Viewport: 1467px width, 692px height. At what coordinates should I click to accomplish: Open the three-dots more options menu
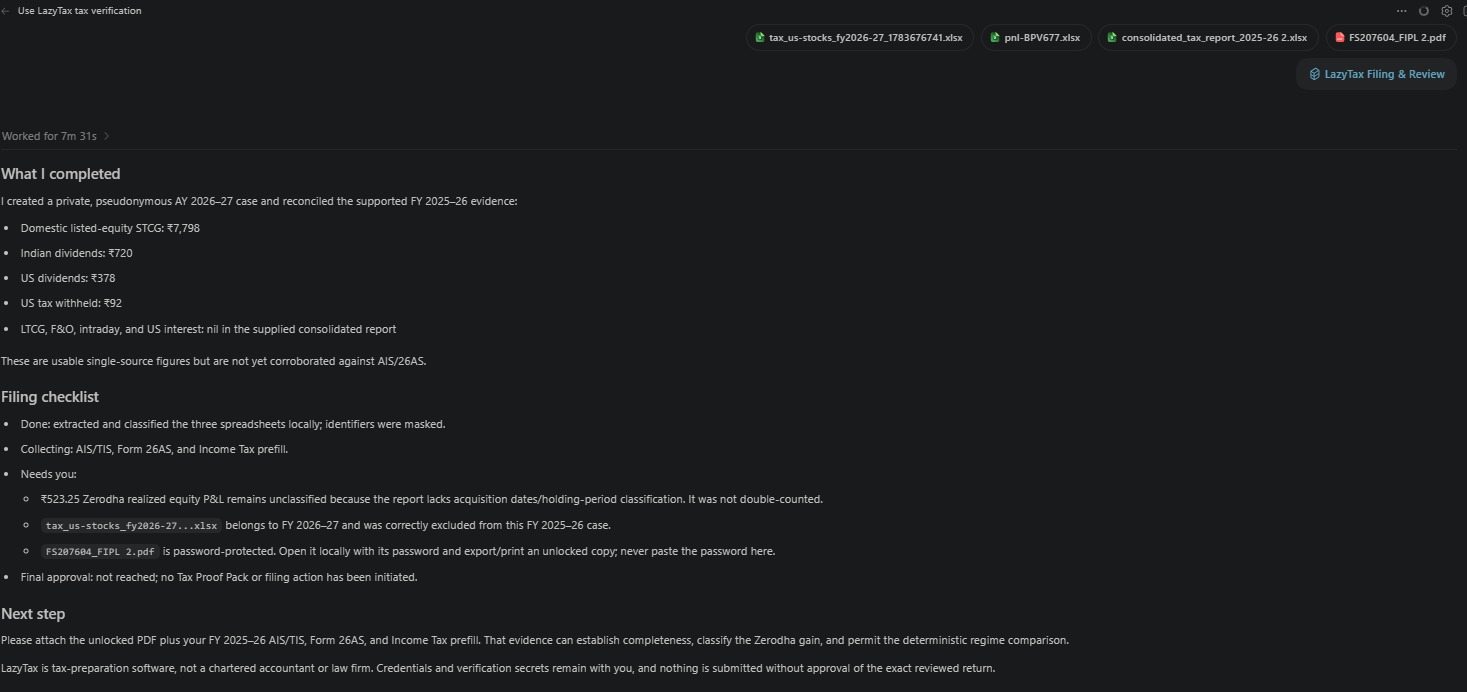[x=1402, y=11]
